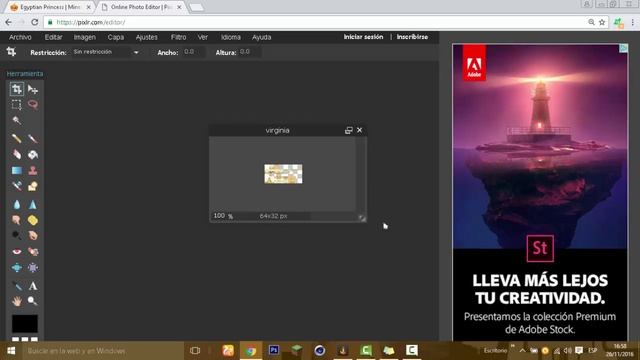Screen dimensions: 640x360
Task: Open the Idioma menu
Action: (x=231, y=37)
